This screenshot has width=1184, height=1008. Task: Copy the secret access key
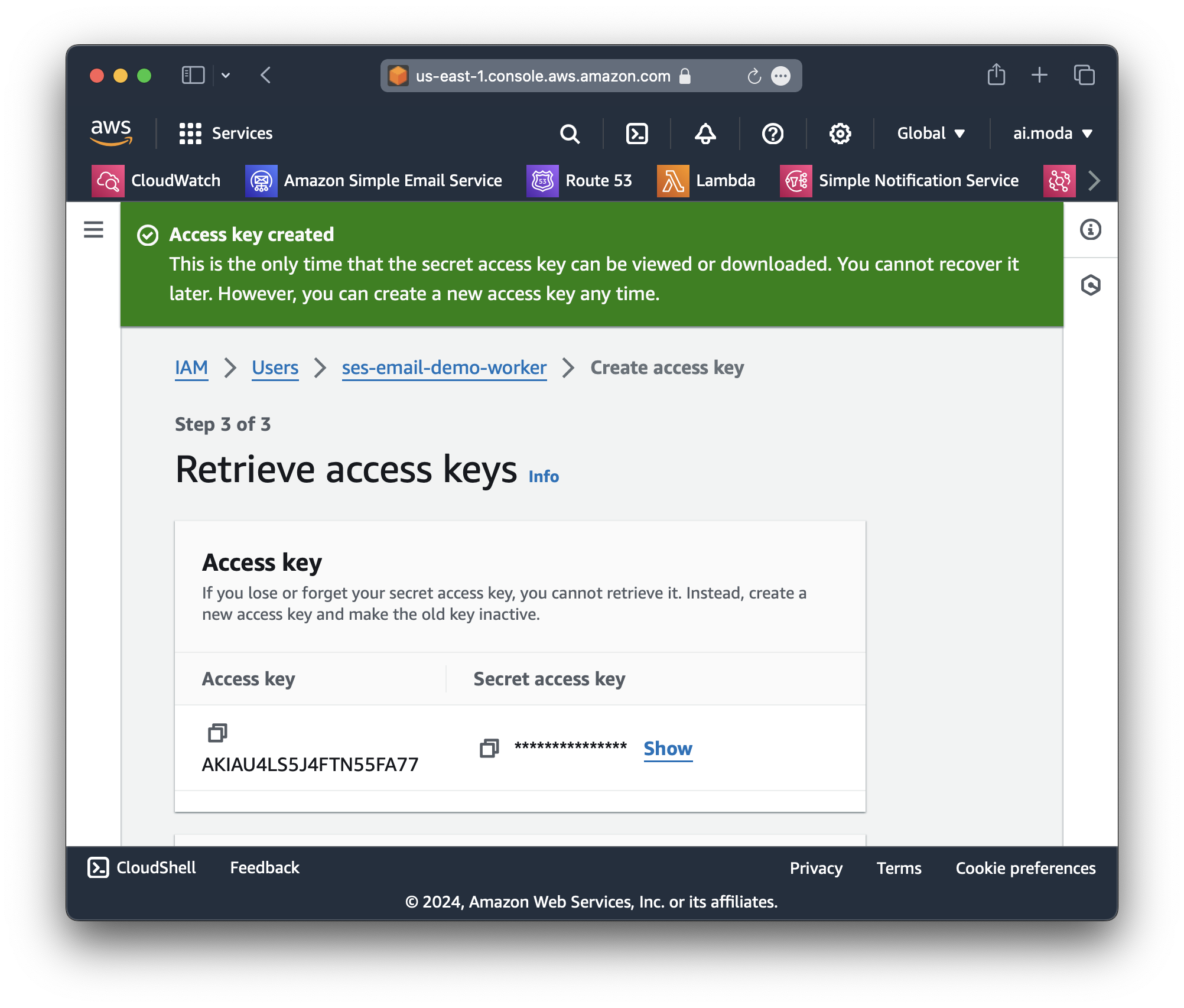(x=489, y=748)
